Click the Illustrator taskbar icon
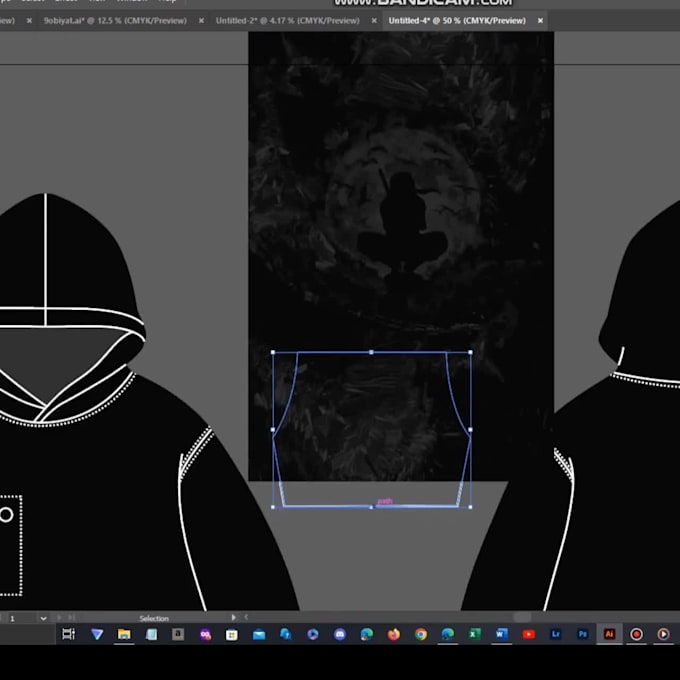 tap(609, 634)
